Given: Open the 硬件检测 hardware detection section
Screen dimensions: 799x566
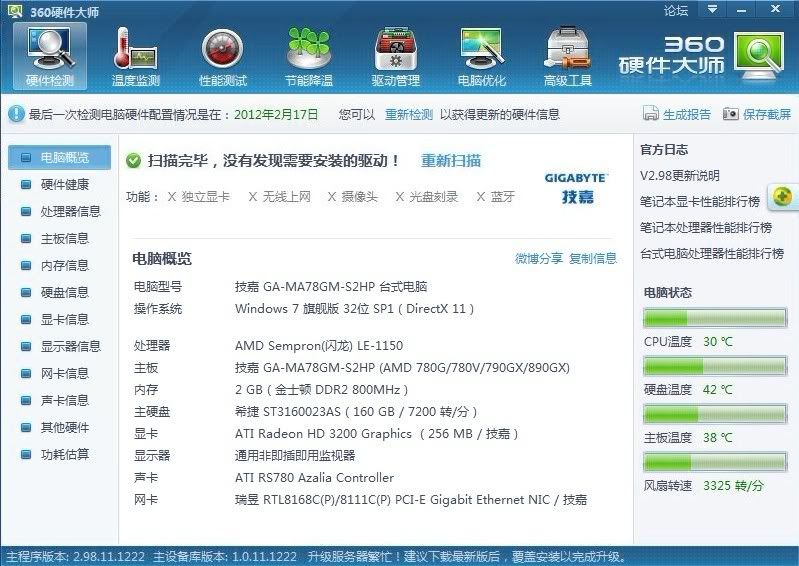Looking at the screenshot, I should click(x=49, y=55).
